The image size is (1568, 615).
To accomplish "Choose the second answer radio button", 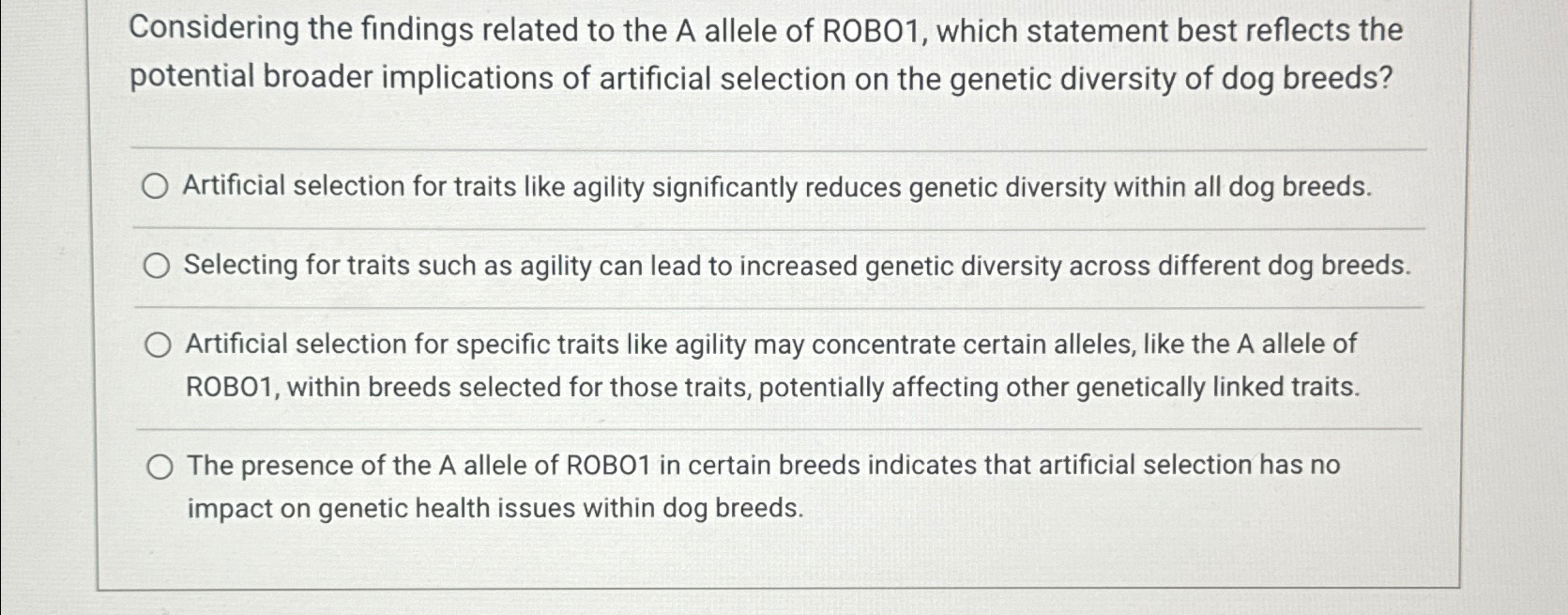I will (x=157, y=268).
